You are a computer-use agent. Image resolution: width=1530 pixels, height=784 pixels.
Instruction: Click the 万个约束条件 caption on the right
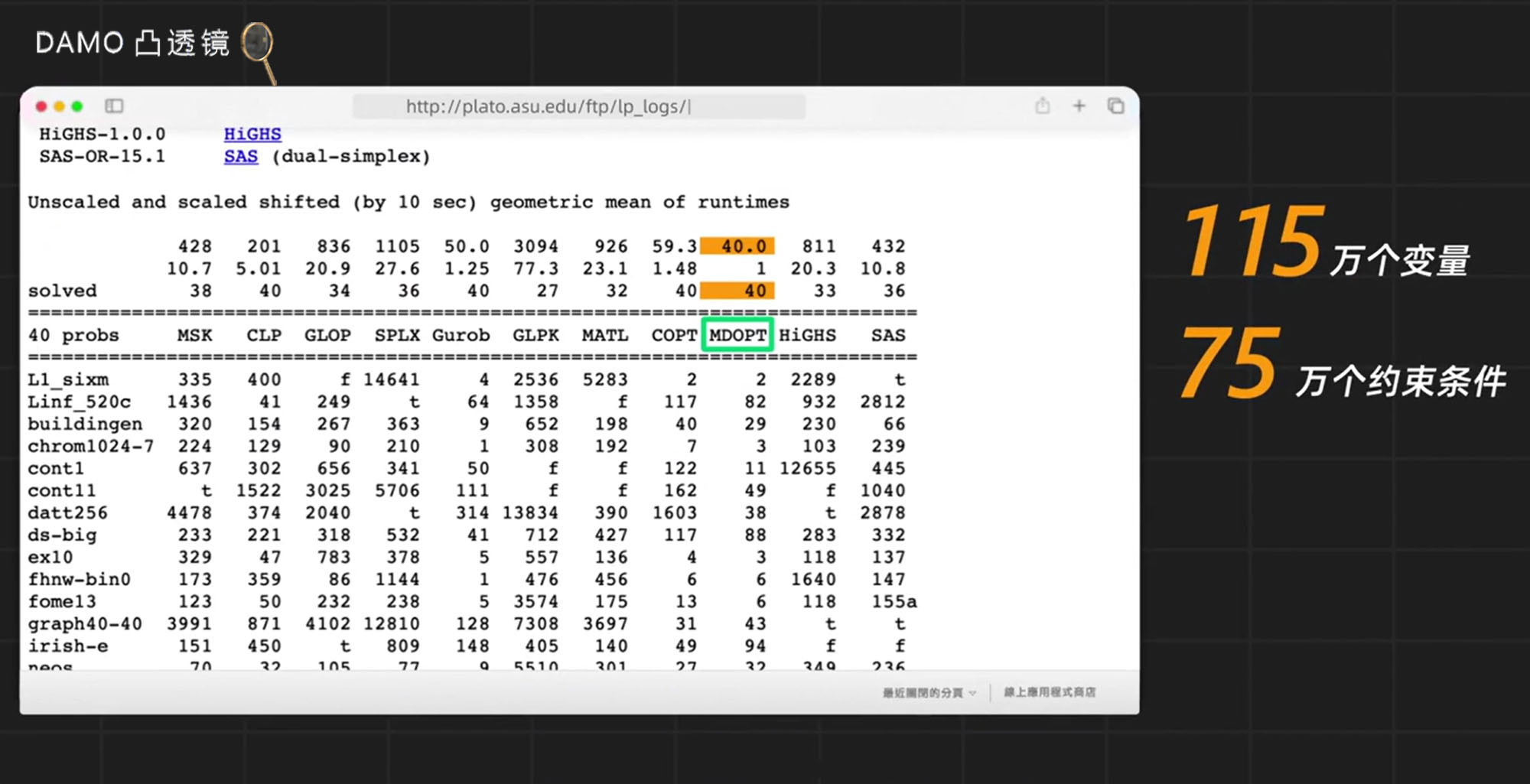1401,381
